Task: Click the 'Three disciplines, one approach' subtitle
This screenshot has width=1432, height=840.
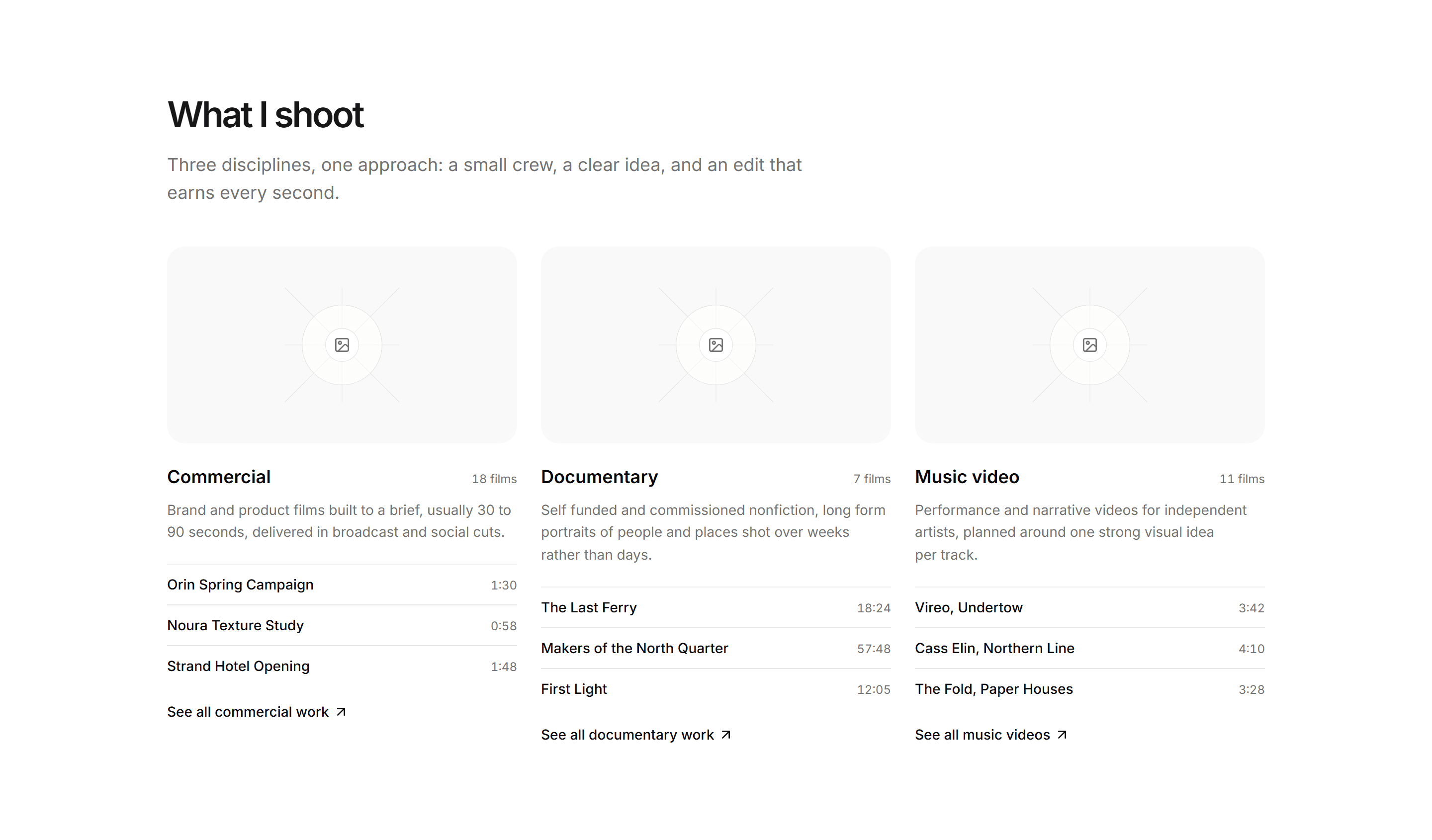Action: click(x=484, y=178)
